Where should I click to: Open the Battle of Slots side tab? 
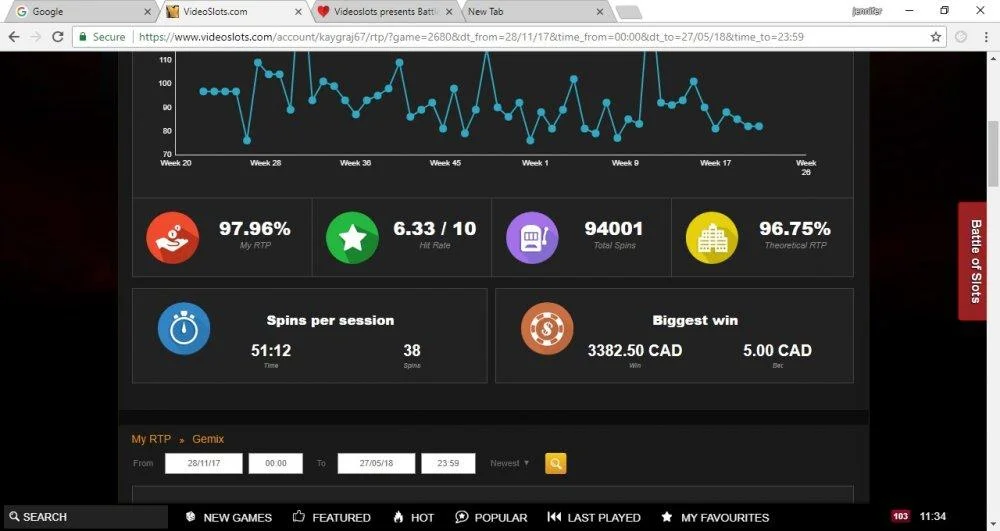(974, 261)
